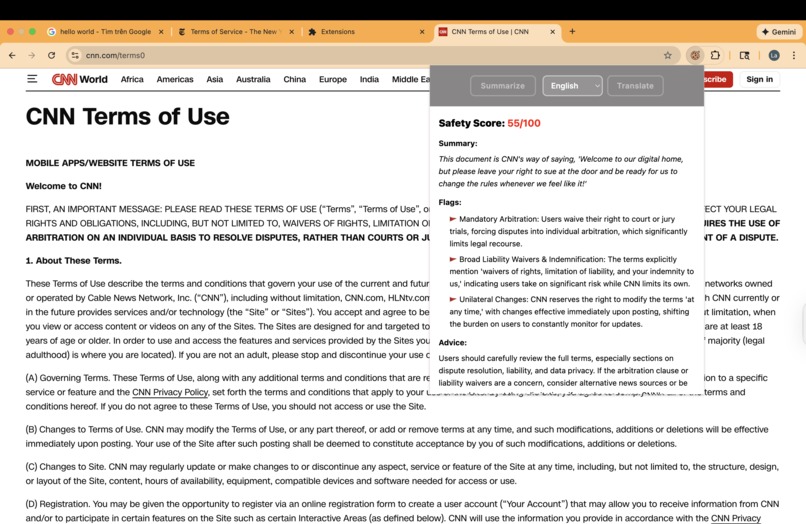Click the red Subscribe button
806x524 pixels.
click(x=718, y=79)
